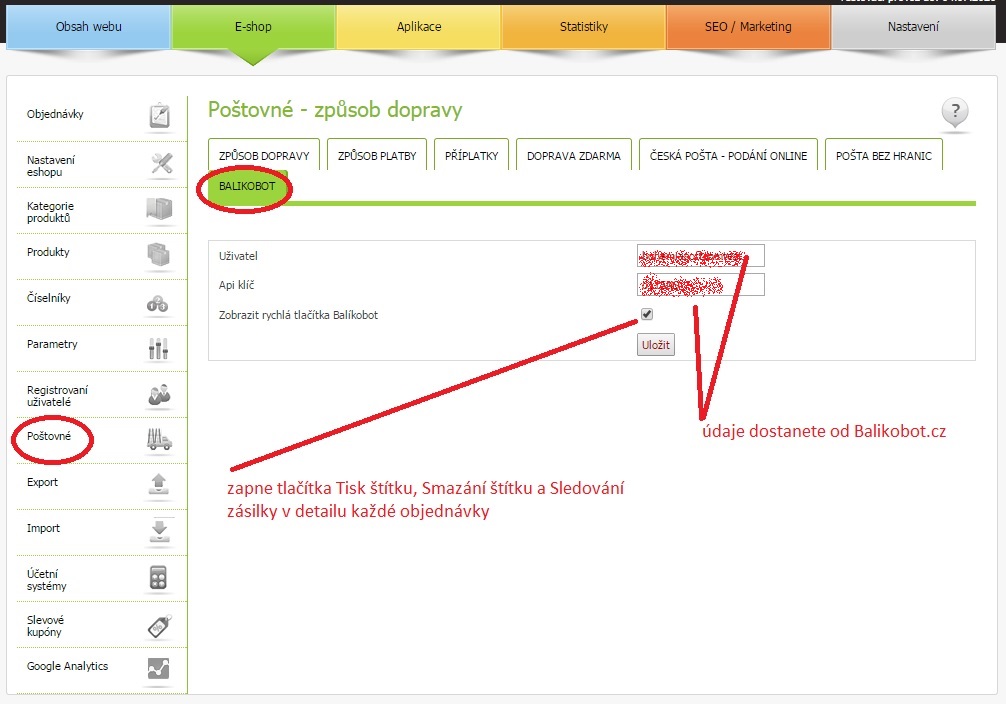Screen dimensions: 1006x704
Task: Open the Google Analytics sidebar link
Action: 67,666
